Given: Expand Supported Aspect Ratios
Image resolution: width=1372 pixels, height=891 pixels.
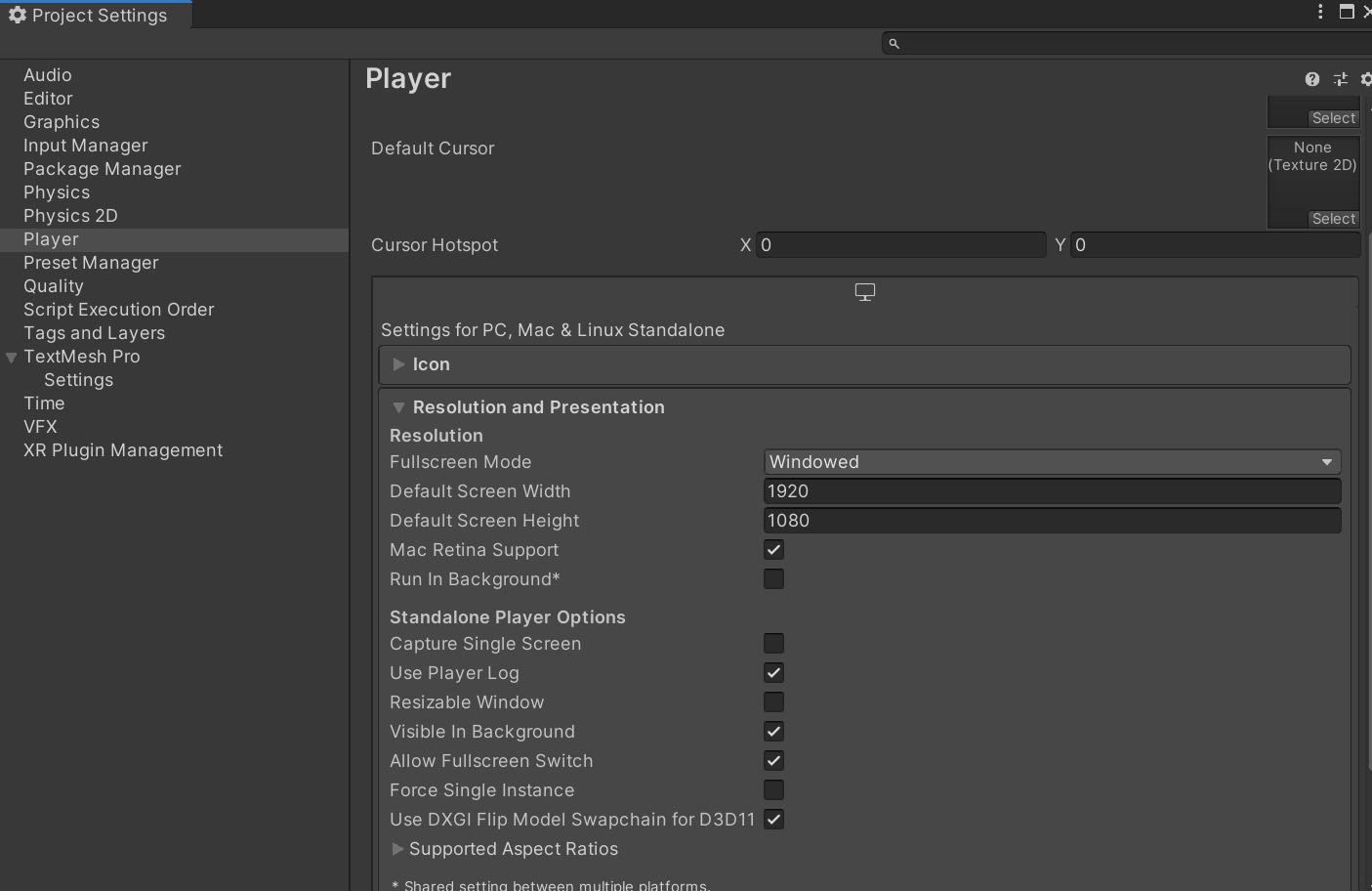Looking at the screenshot, I should tap(397, 849).
